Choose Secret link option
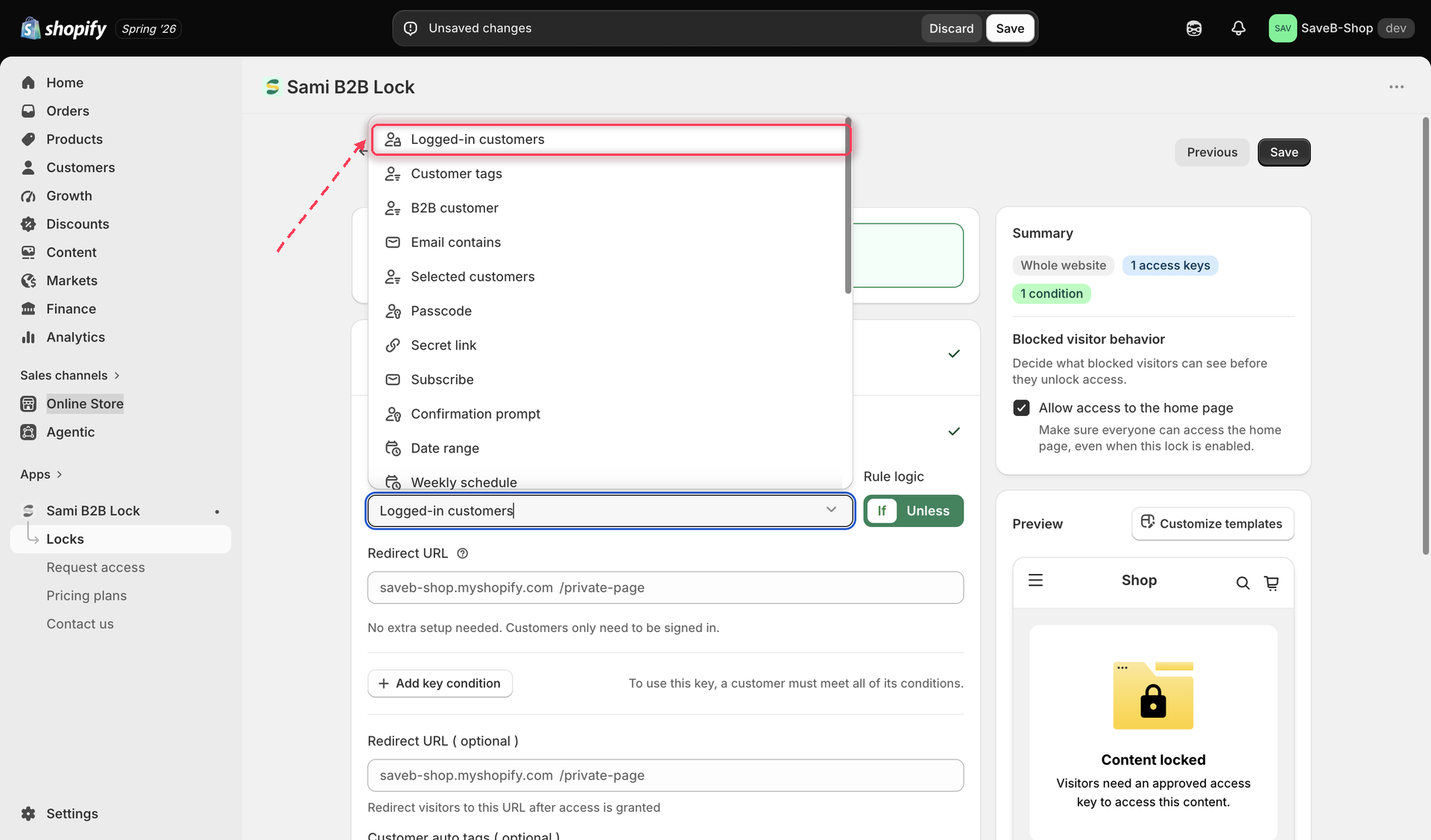Screen dimensions: 1431x840 [608, 345]
